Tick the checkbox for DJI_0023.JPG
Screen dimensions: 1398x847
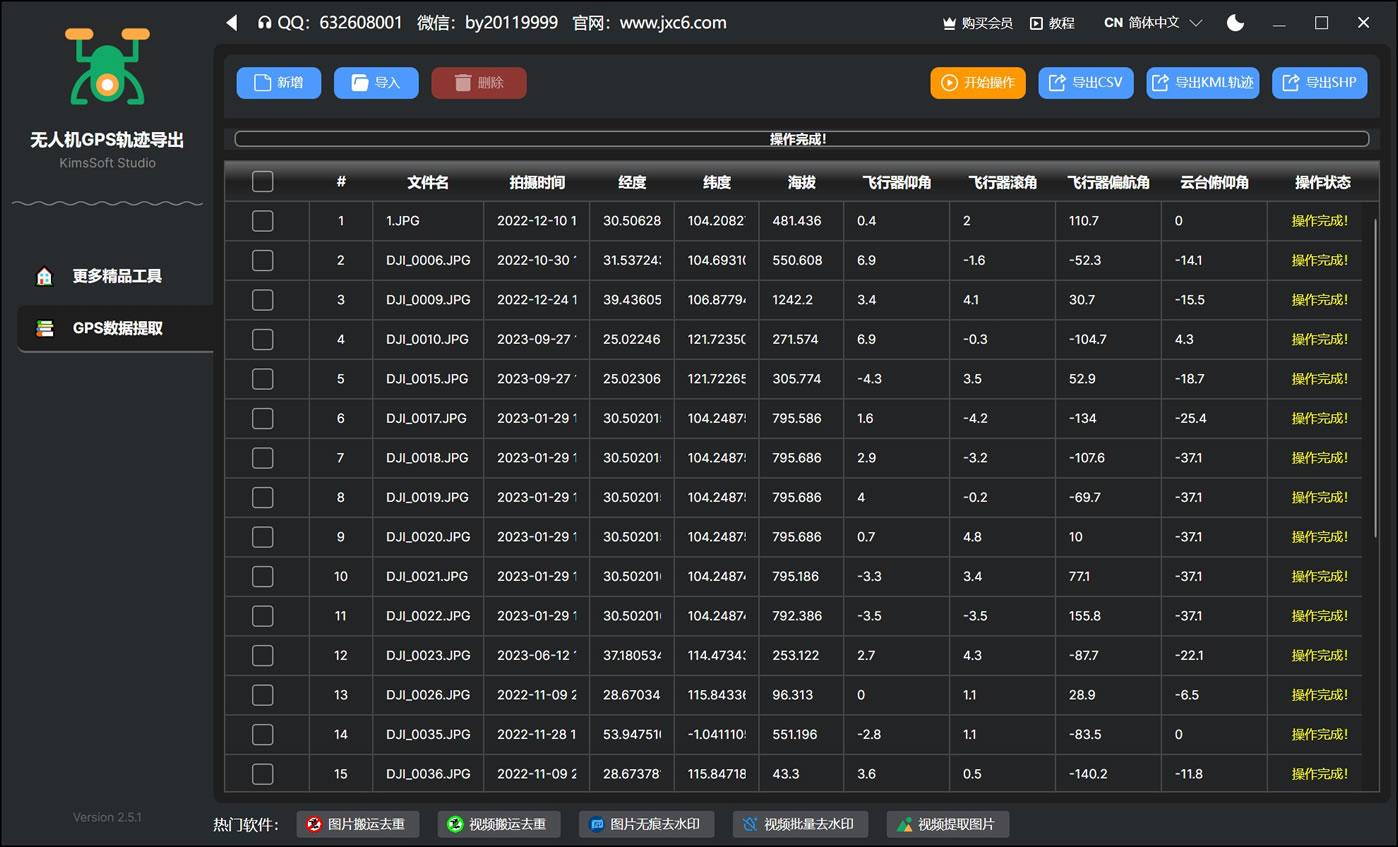[262, 655]
